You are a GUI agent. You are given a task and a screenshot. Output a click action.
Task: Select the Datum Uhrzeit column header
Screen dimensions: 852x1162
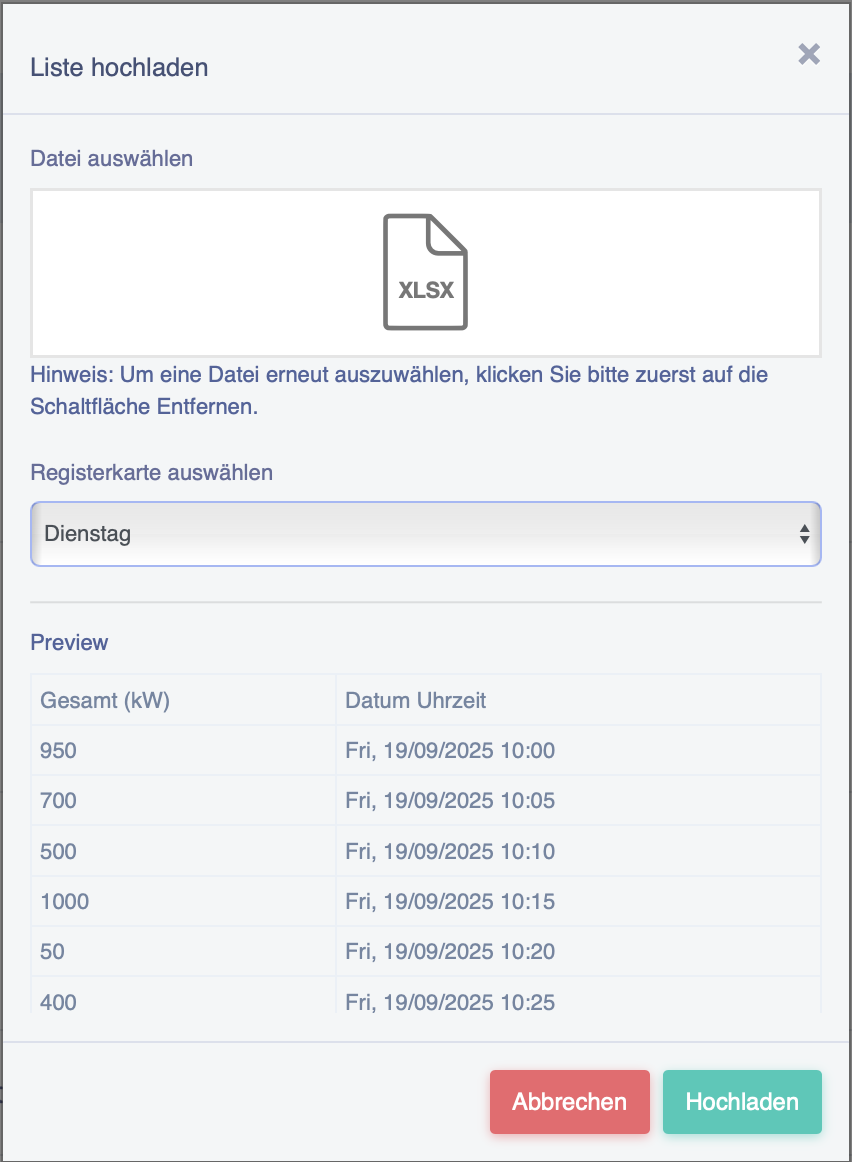click(x=579, y=700)
